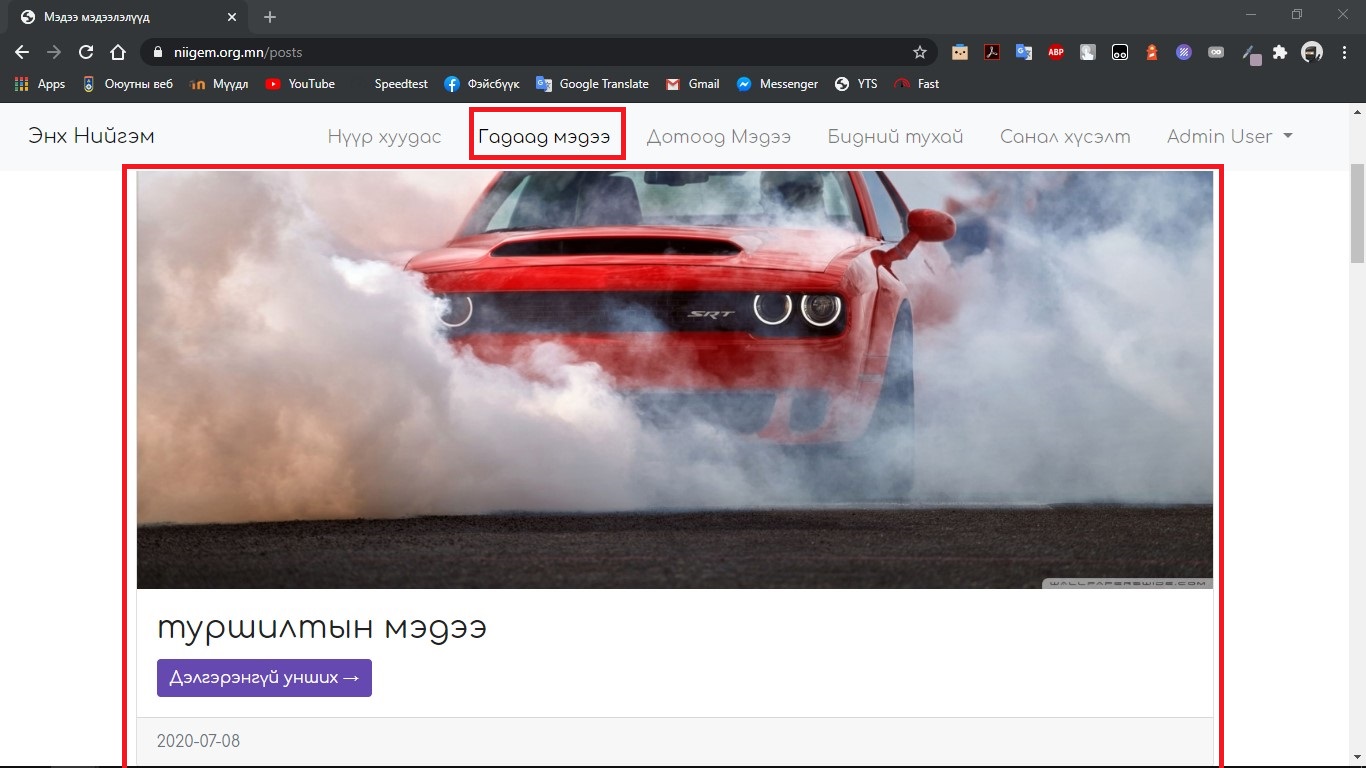
Task: Click the AdBlock Plus (ABP) extension icon
Action: pyautogui.click(x=1055, y=52)
